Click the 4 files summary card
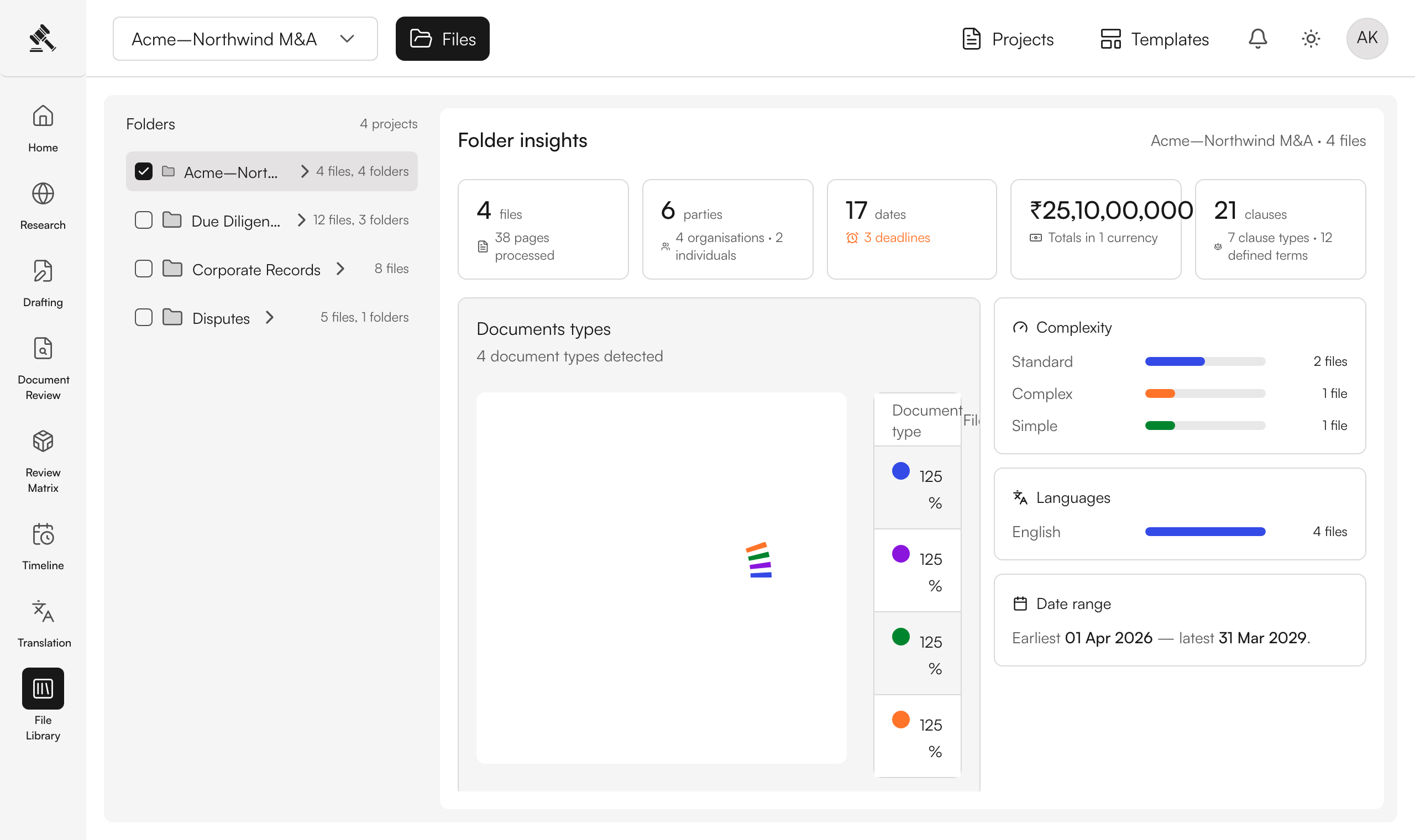 click(543, 229)
